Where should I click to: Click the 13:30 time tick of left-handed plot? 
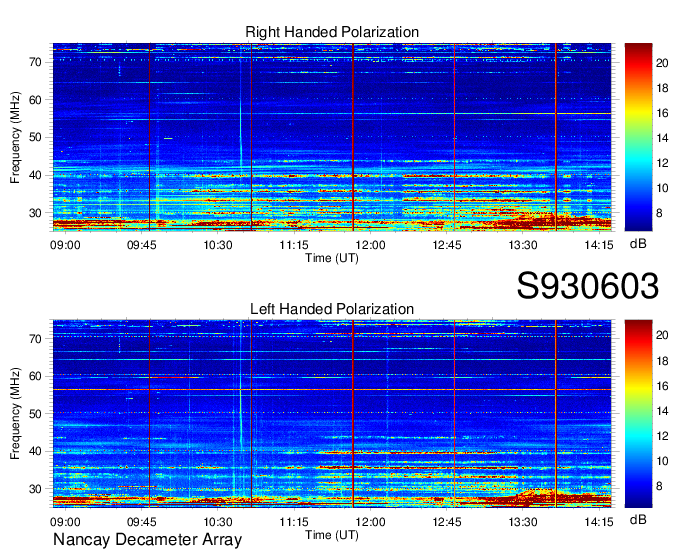pos(523,522)
